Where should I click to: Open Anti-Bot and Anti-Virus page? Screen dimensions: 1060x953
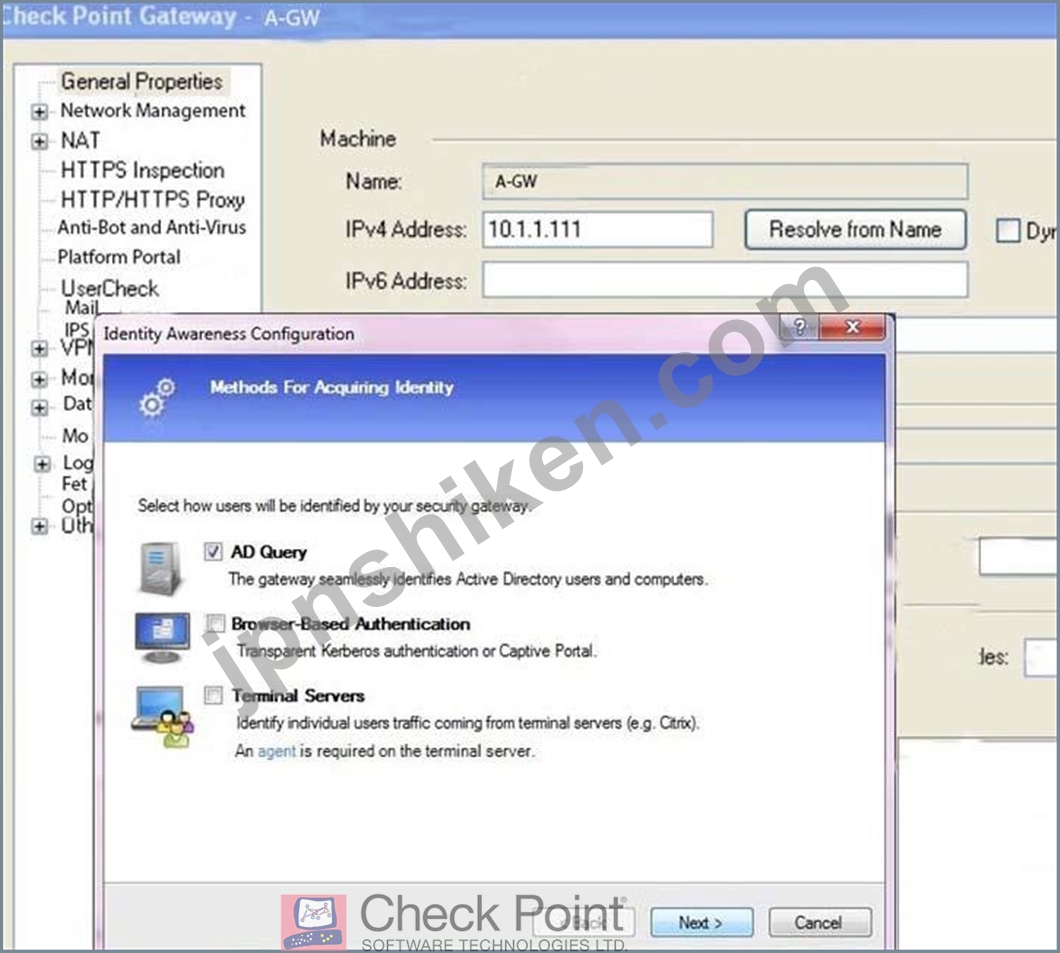[x=151, y=227]
